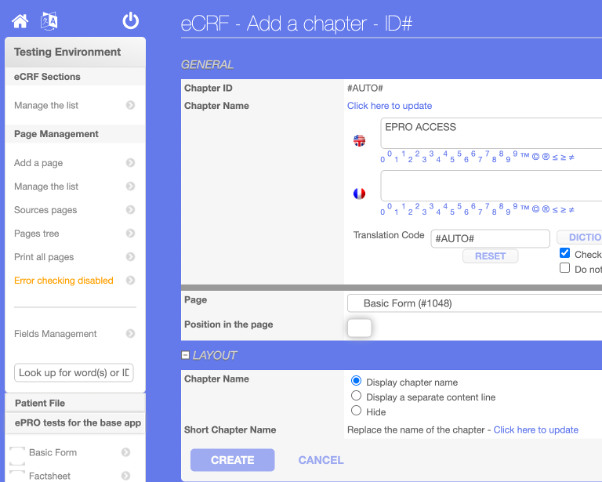602x482 pixels.
Task: Open the language translation icon
Action: coord(49,20)
